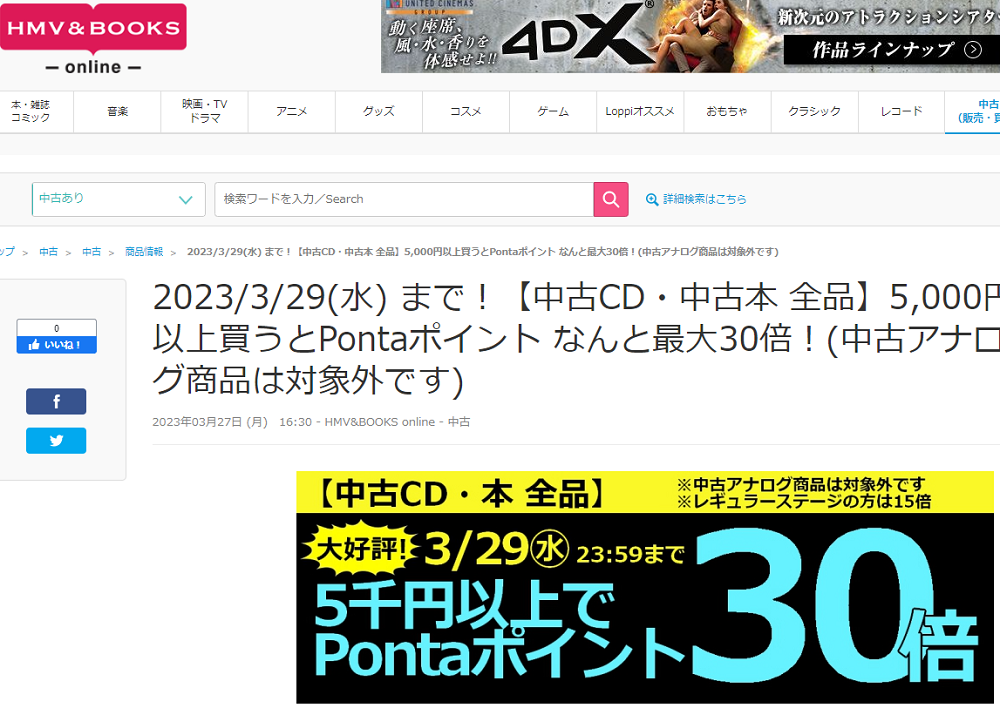Open the 中古あり category dropdown
1000x708 pixels.
pyautogui.click(x=119, y=200)
